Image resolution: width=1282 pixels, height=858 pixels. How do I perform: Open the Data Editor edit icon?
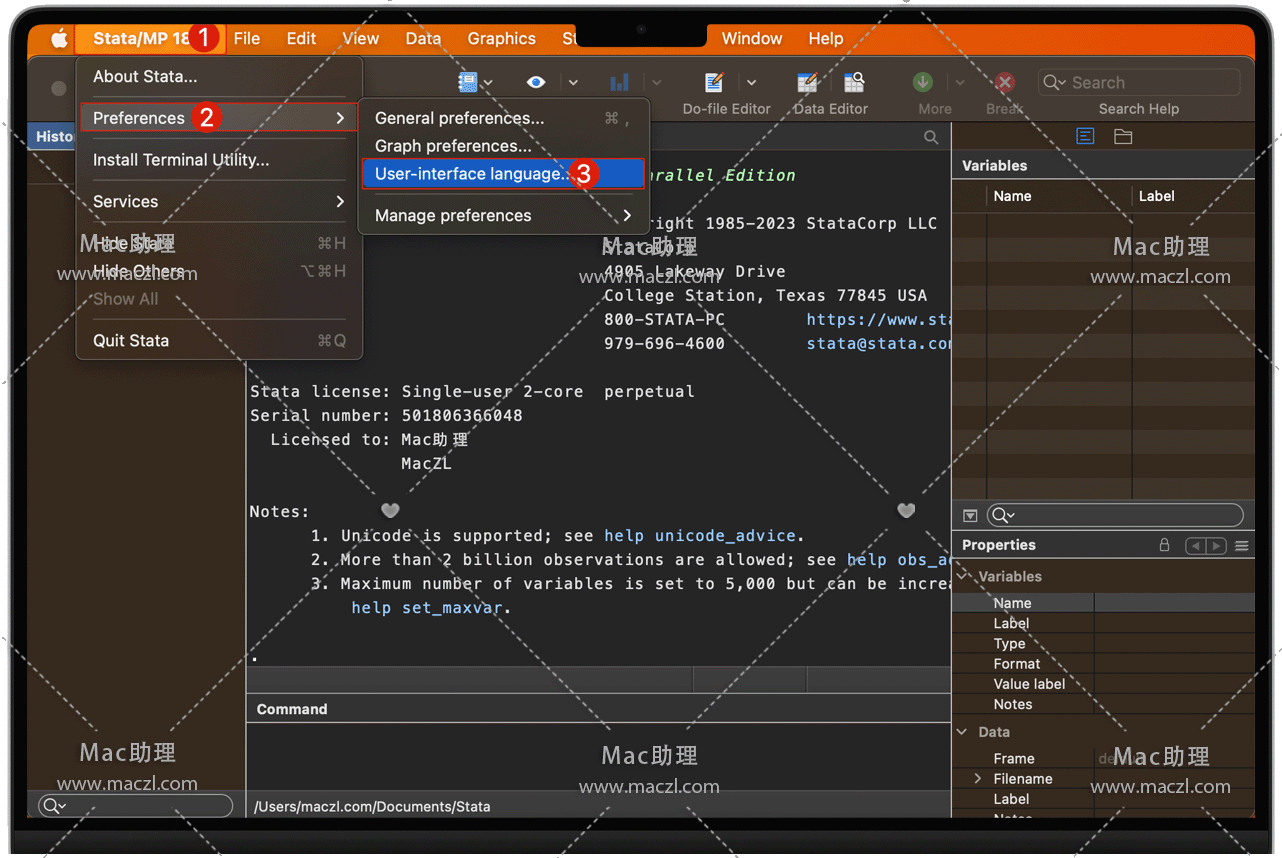[x=807, y=83]
